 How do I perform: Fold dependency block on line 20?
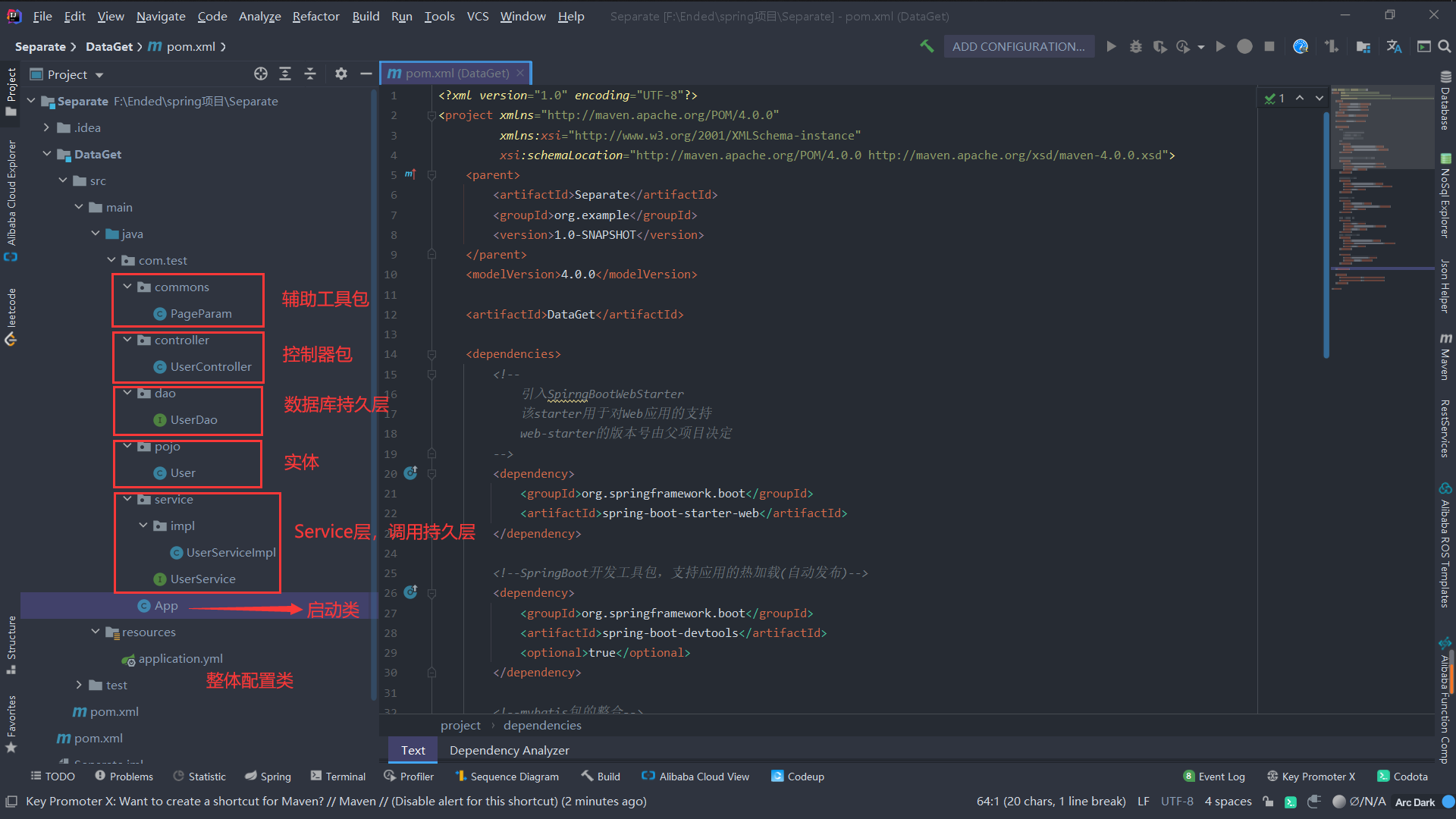pyautogui.click(x=431, y=473)
